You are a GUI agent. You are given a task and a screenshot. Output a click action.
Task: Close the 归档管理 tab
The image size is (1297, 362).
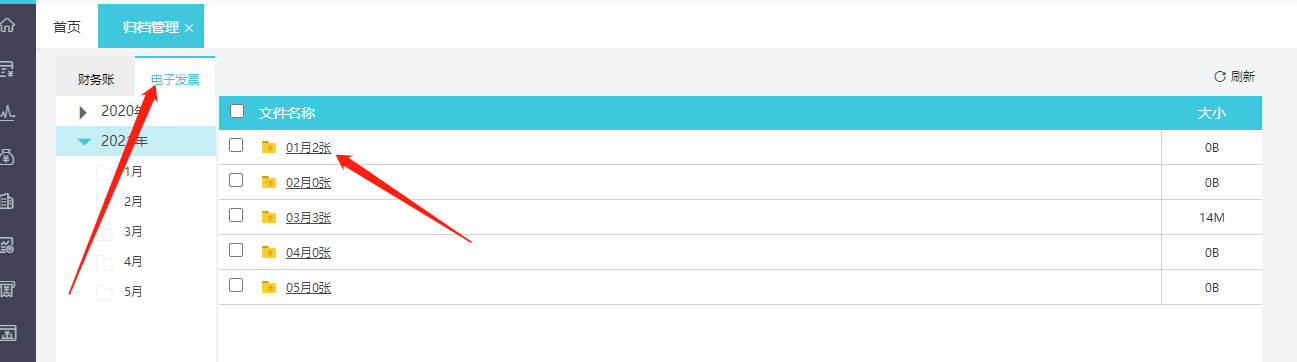189,28
